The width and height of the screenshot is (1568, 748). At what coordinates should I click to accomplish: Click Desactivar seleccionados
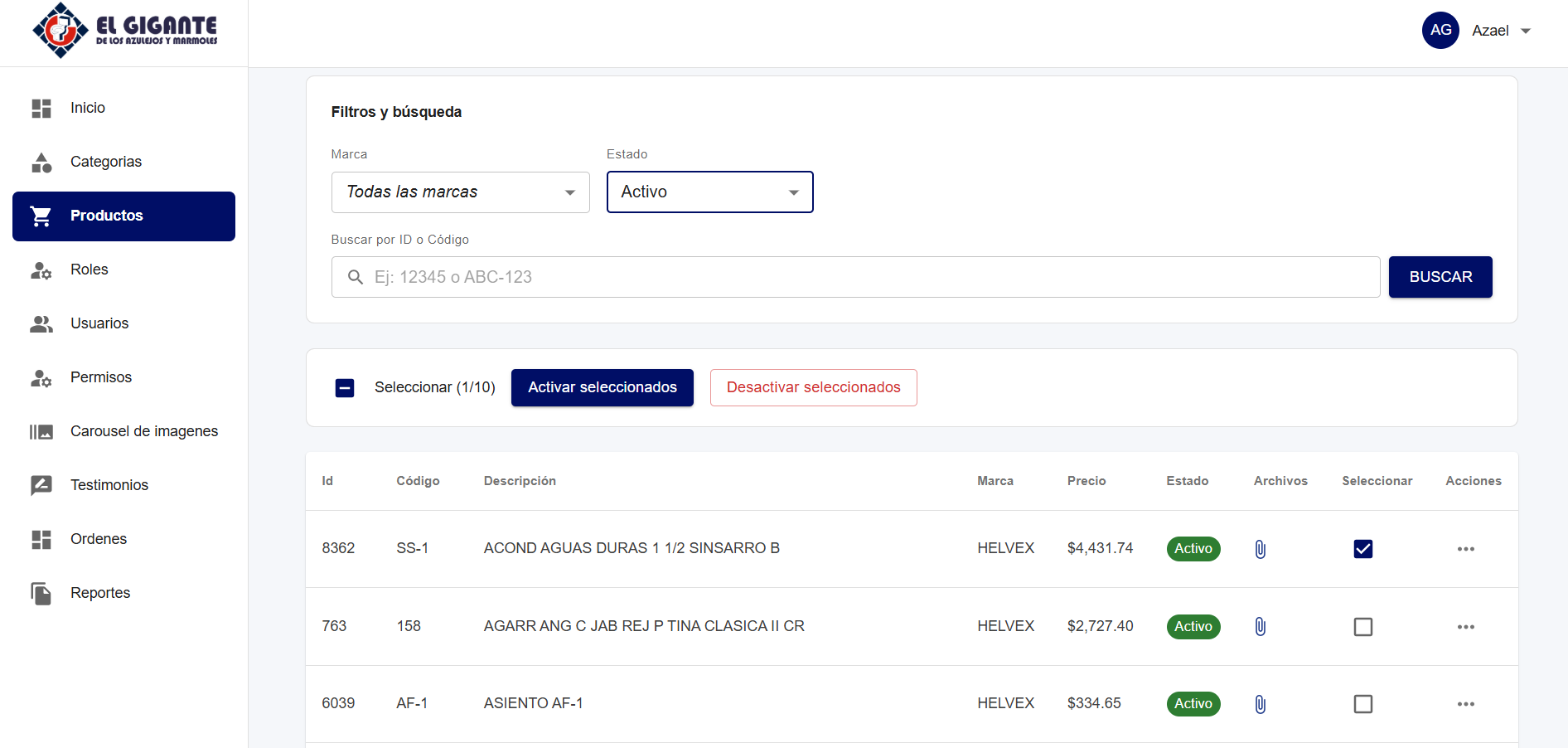click(x=813, y=387)
